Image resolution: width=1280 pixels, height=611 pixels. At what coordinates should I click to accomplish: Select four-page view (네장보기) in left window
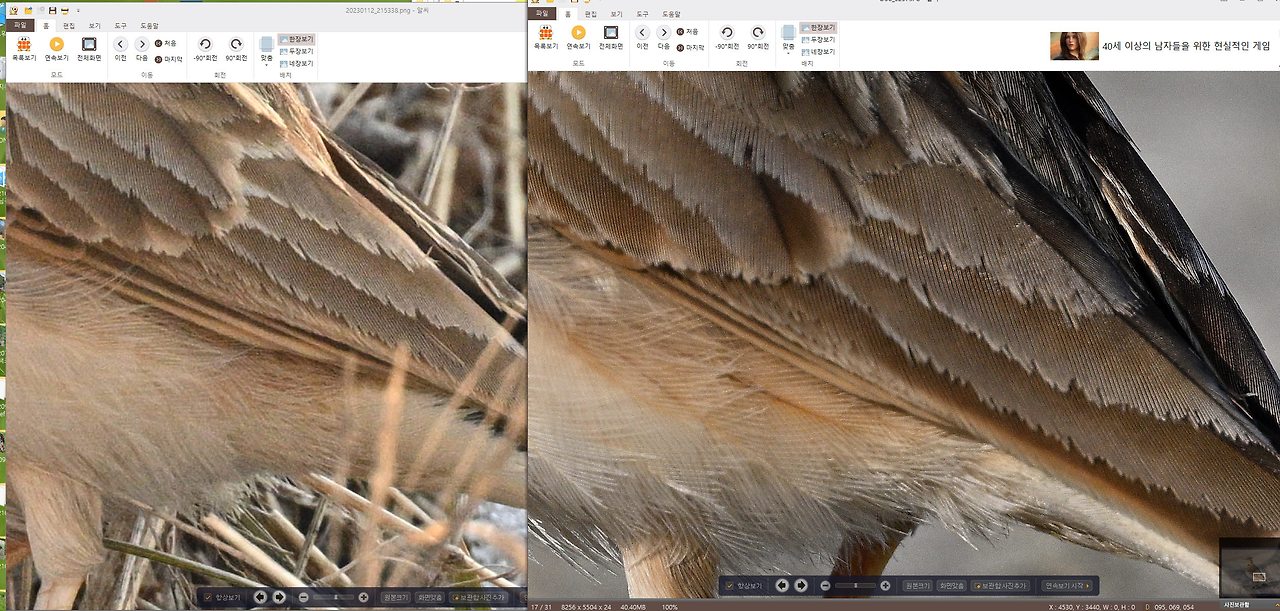(x=296, y=63)
